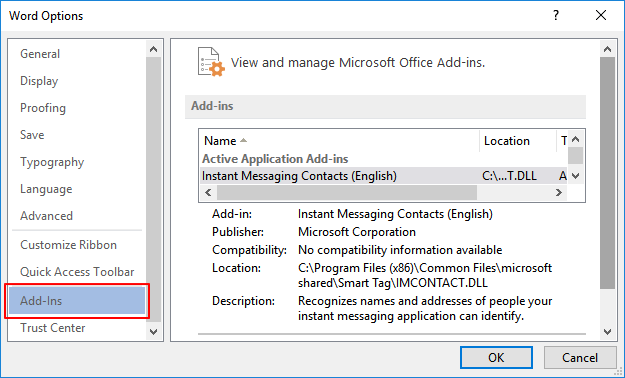Screen dimensions: 625x378
Task: Click add-ins list scroll left arrow
Action: point(208,193)
